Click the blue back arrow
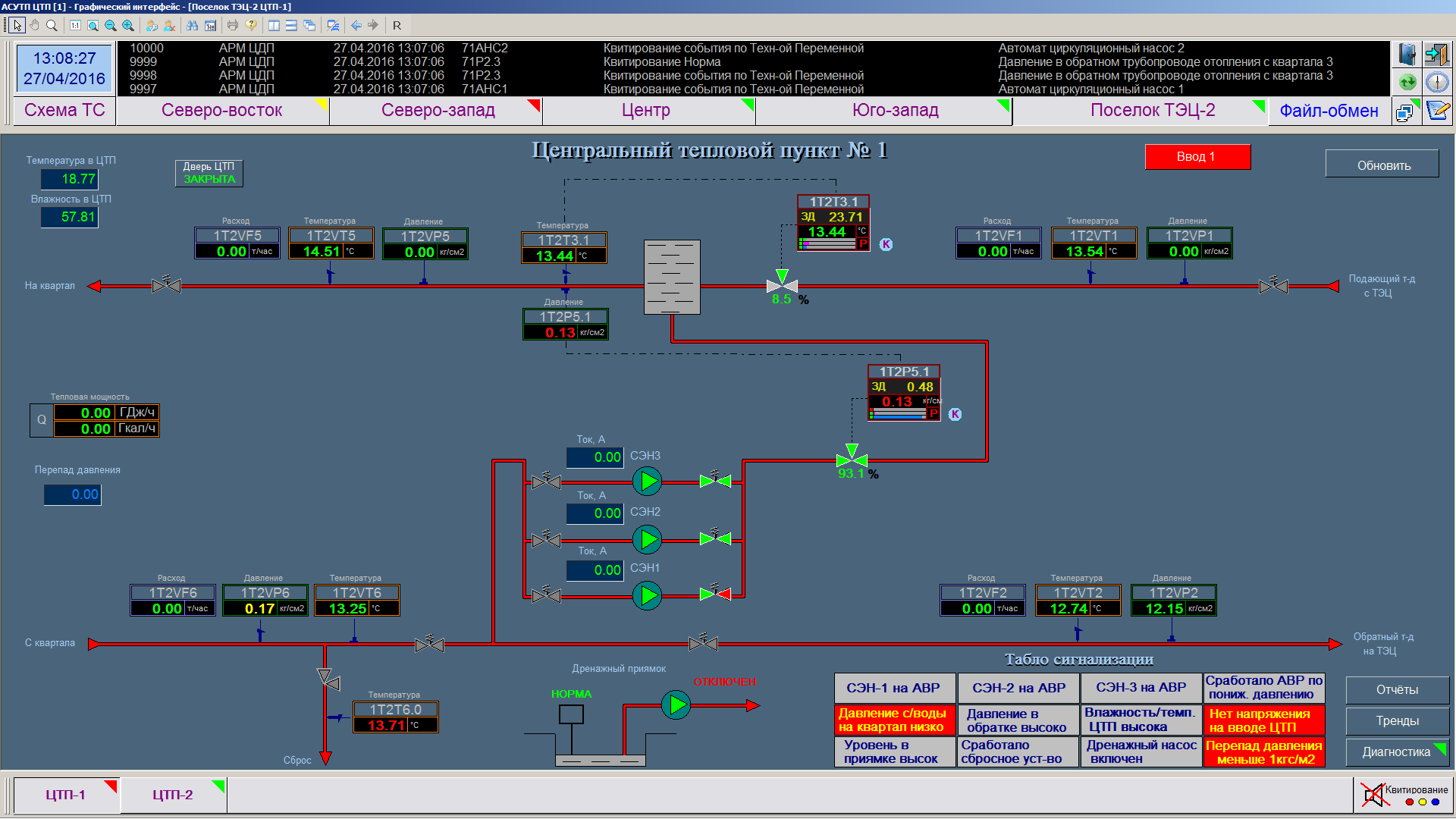 pyautogui.click(x=356, y=25)
